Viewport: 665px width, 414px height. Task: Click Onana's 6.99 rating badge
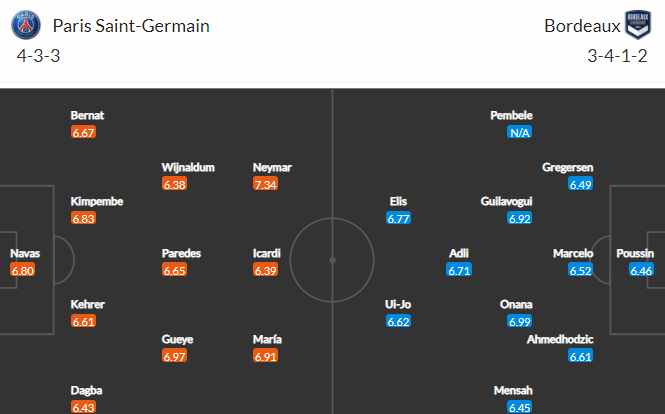520,322
